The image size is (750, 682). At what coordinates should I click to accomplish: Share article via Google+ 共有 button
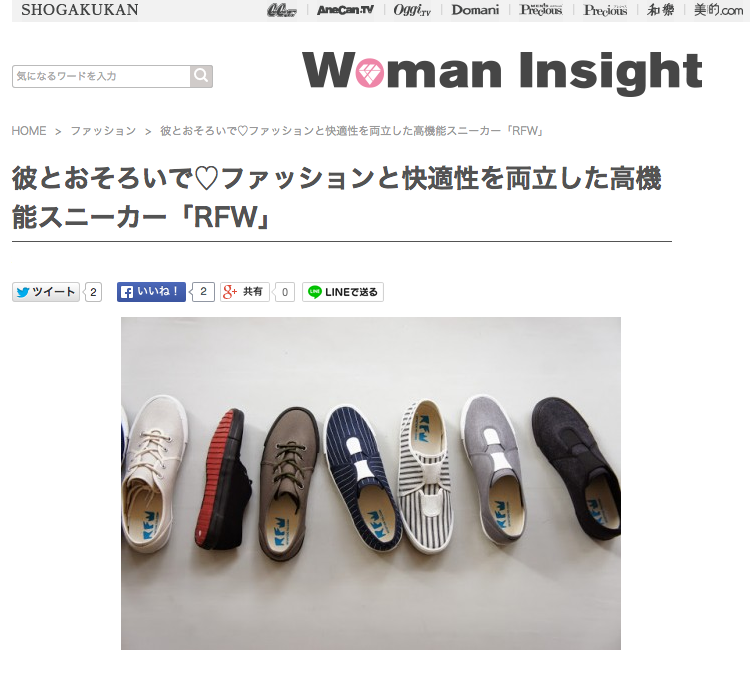[x=244, y=292]
